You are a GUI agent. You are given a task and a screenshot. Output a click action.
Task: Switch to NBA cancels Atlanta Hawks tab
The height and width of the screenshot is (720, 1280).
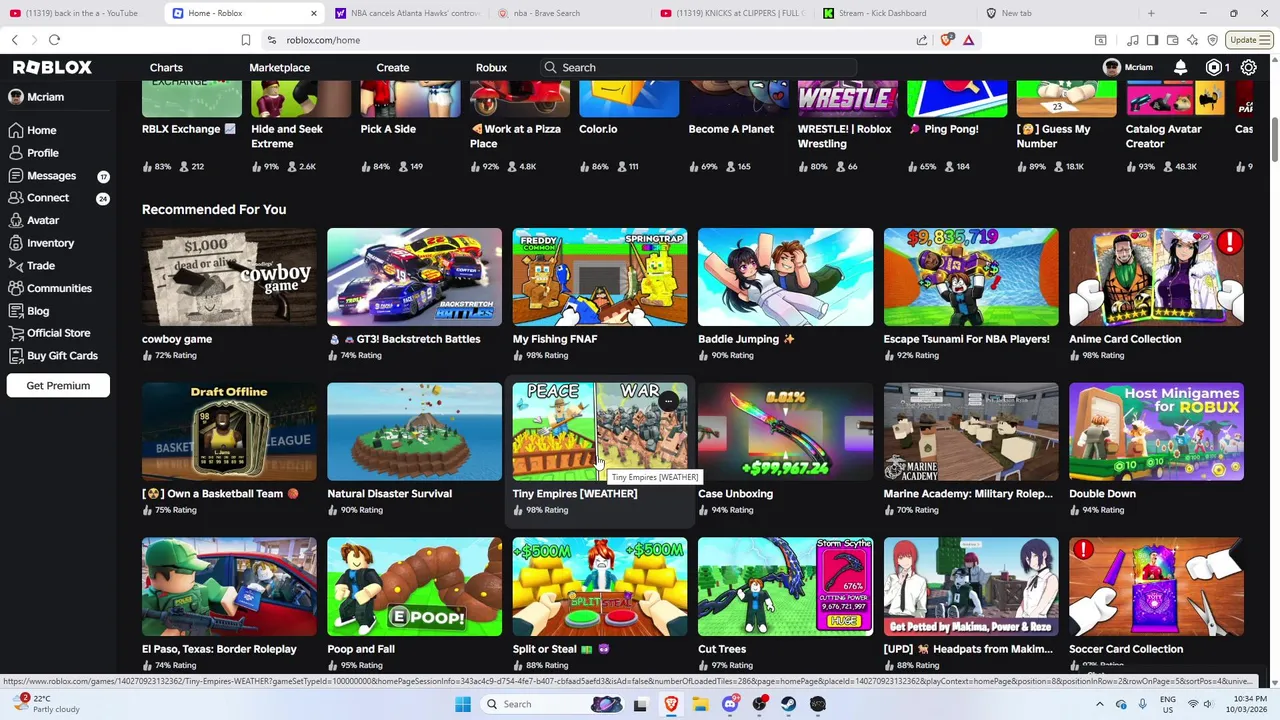[x=408, y=13]
